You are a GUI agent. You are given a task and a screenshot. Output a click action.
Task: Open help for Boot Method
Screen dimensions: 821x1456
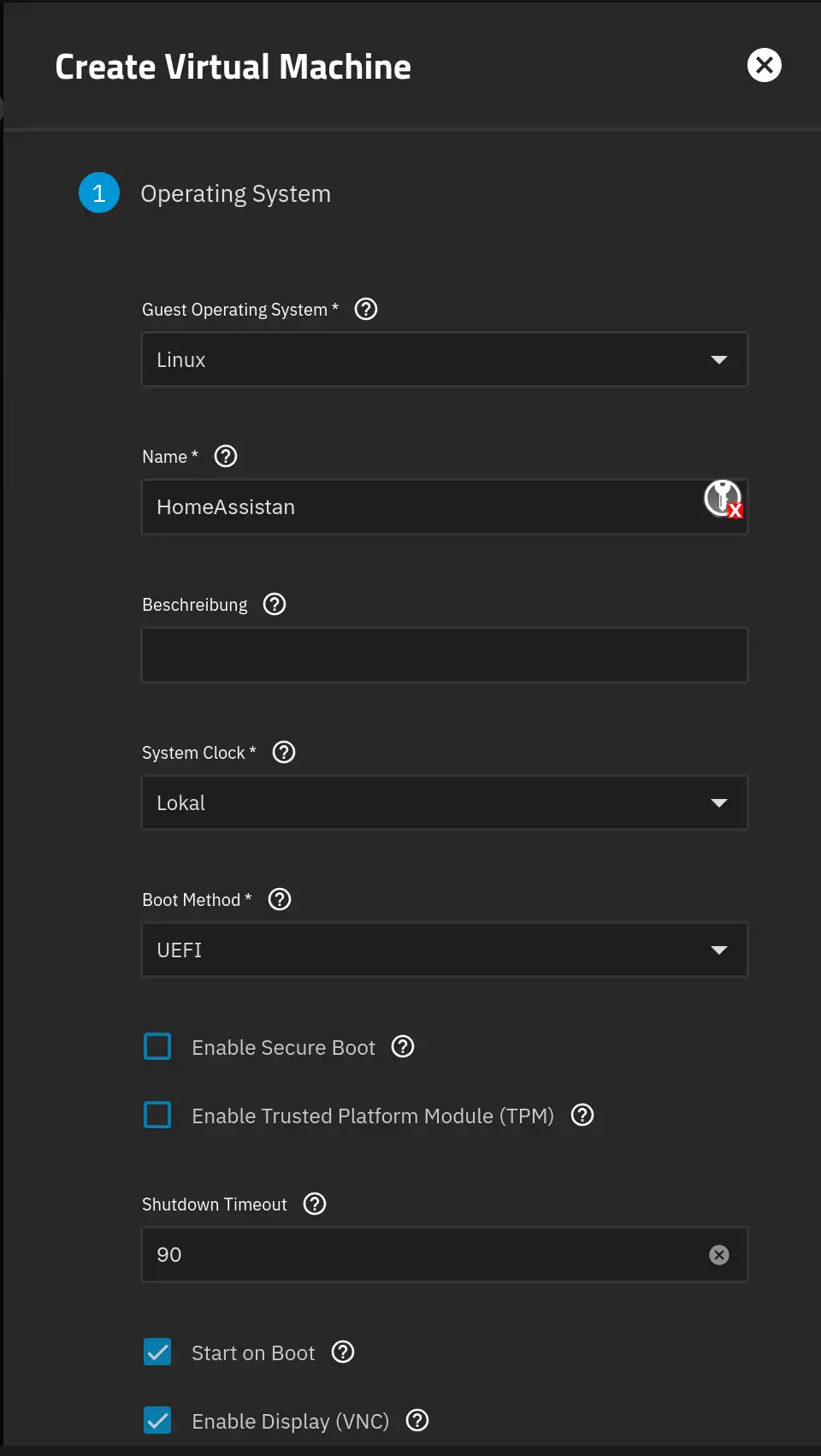(x=280, y=899)
